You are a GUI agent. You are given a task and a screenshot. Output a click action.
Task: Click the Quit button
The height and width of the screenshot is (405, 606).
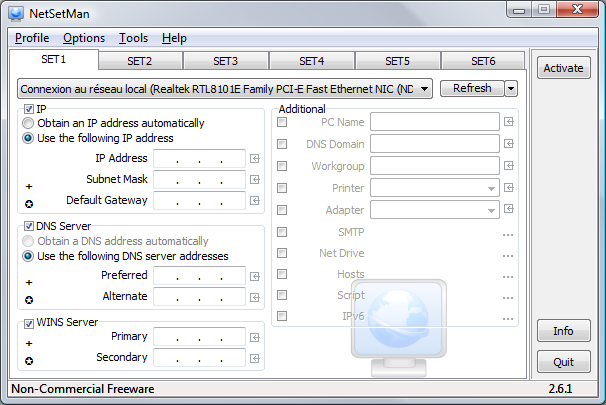tap(563, 362)
